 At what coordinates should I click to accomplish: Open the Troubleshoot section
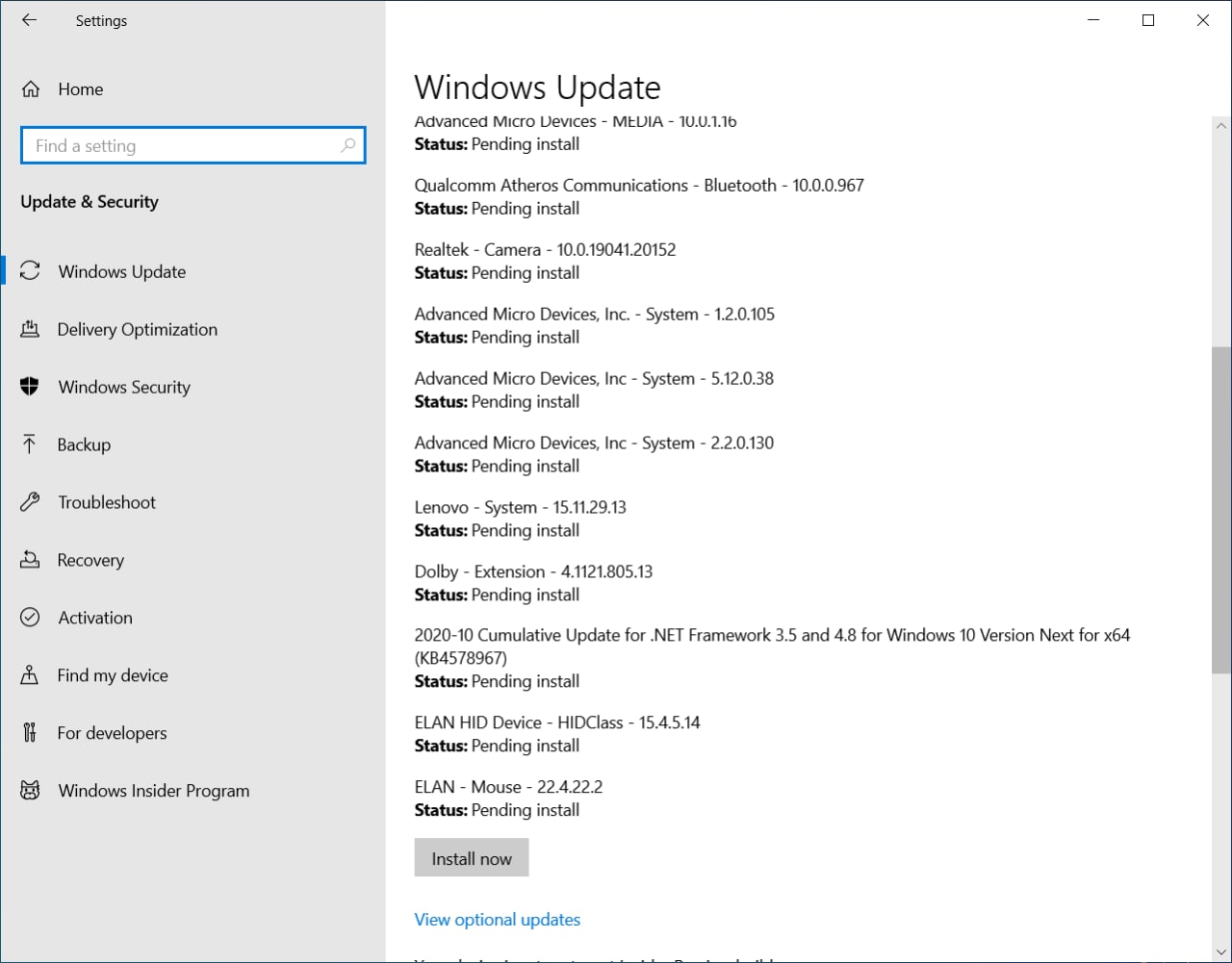(192, 502)
